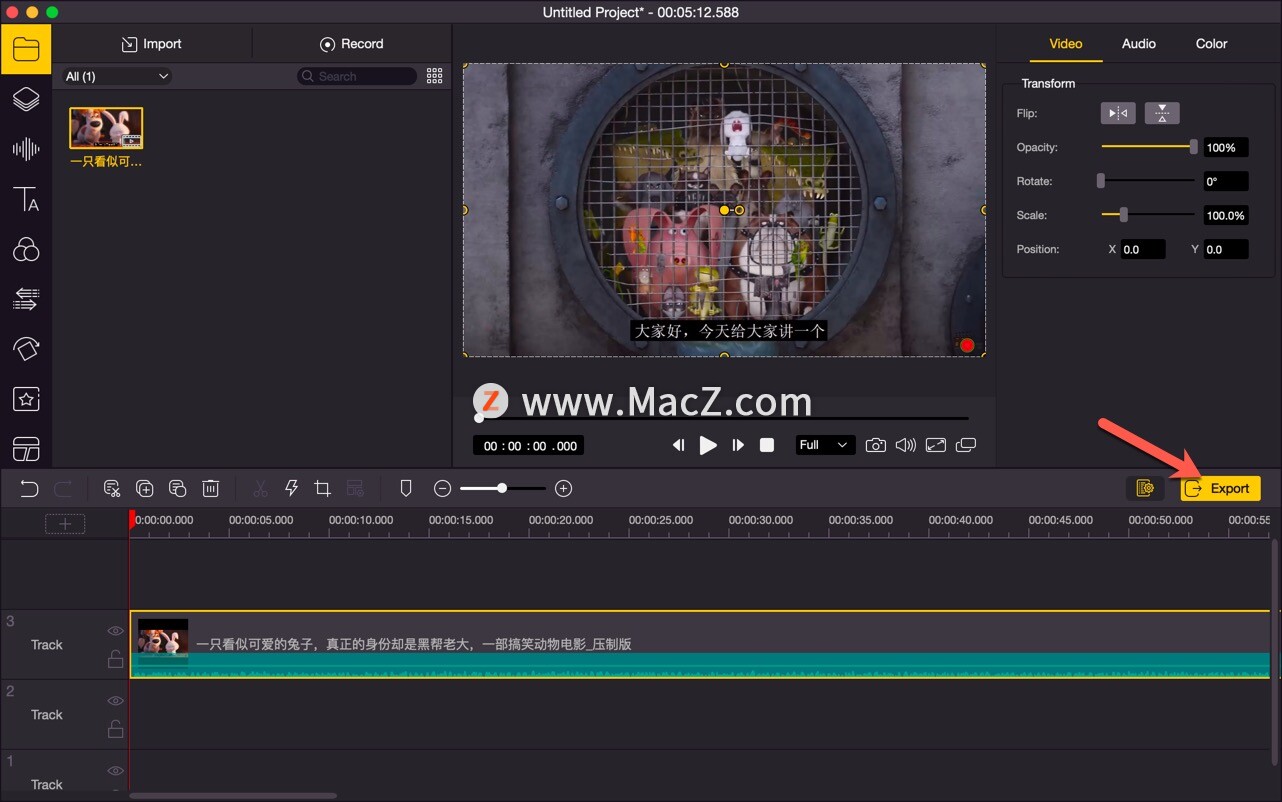Viewport: 1282px width, 802px height.
Task: Switch media bin to grid view
Action: (434, 76)
